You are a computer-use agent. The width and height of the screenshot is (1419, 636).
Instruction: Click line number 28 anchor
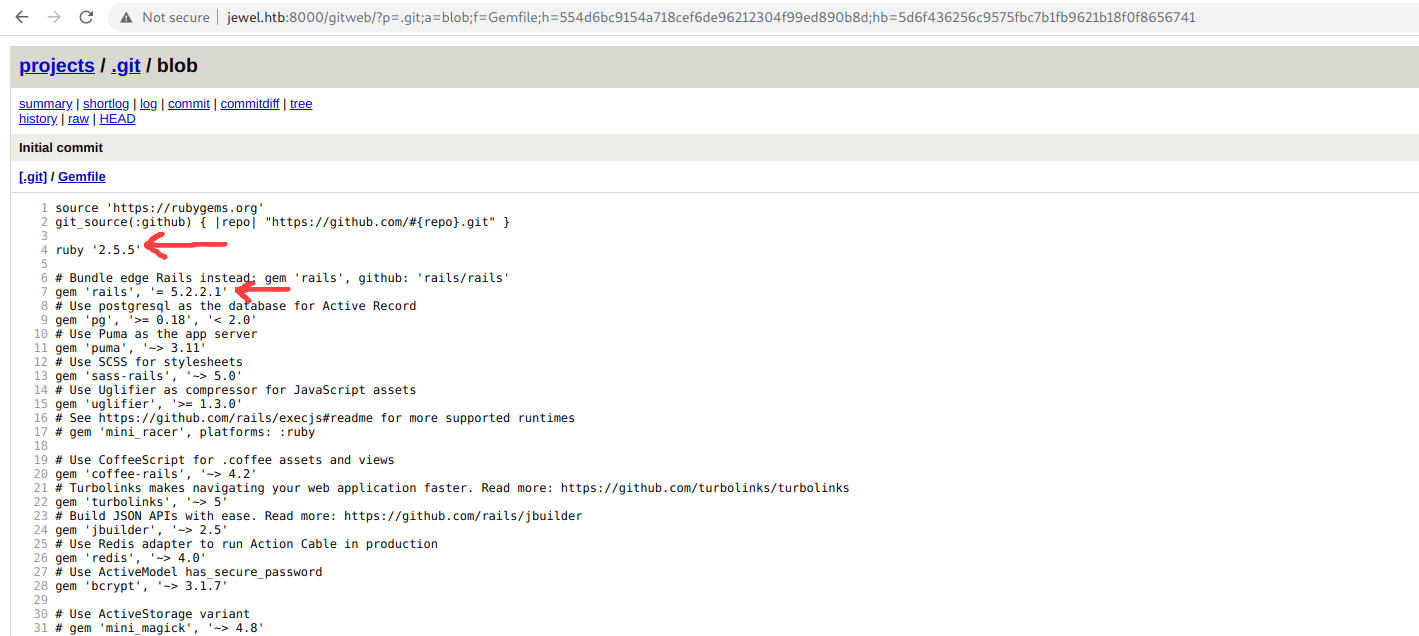tap(41, 586)
